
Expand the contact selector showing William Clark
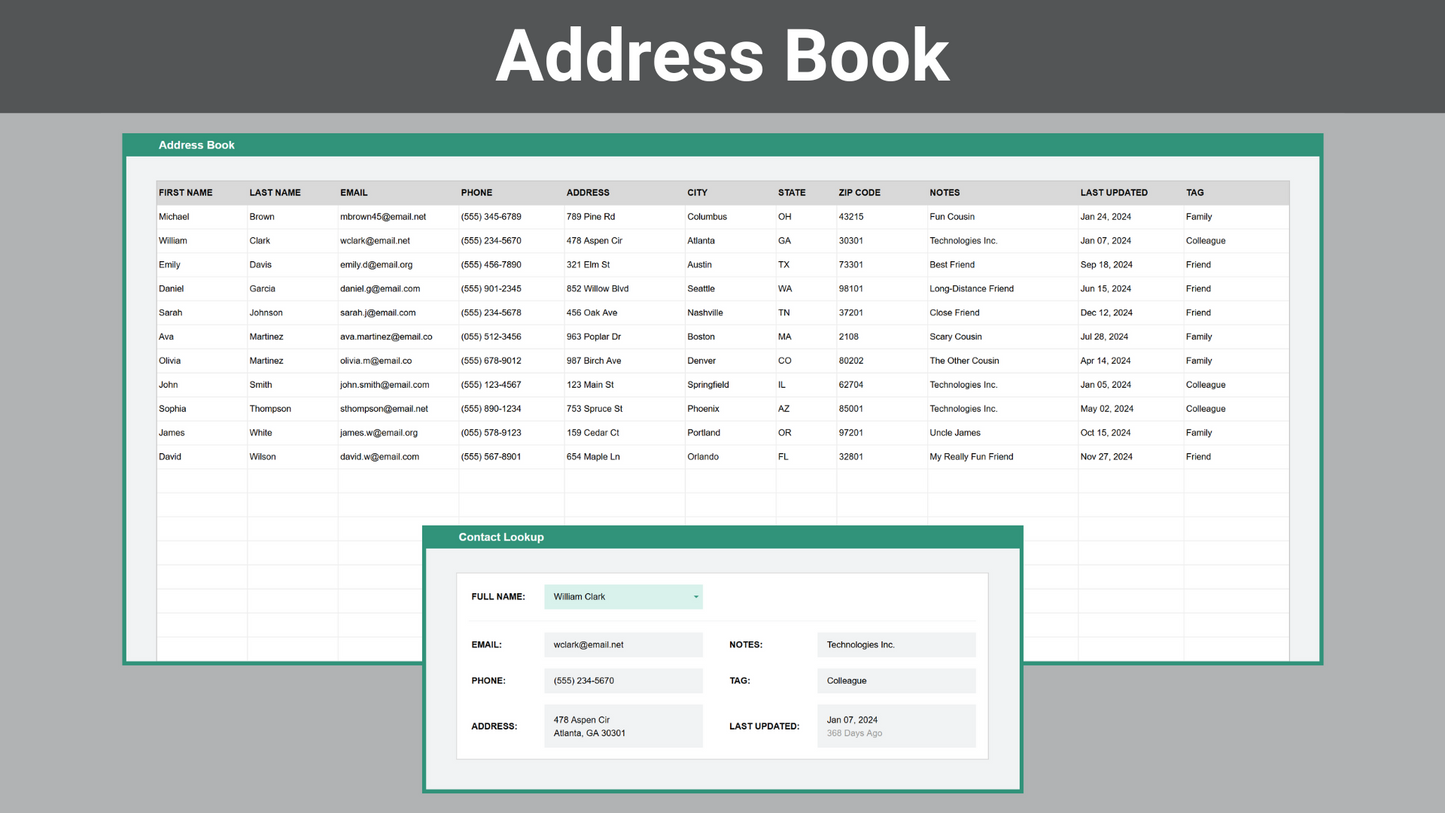(622, 596)
